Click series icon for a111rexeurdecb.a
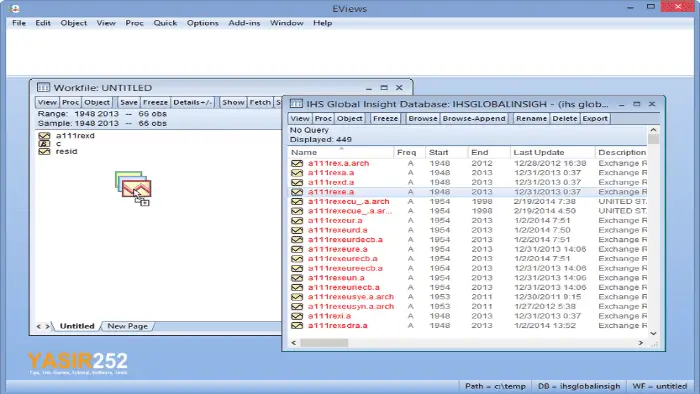This screenshot has width=700, height=394. pos(297,240)
